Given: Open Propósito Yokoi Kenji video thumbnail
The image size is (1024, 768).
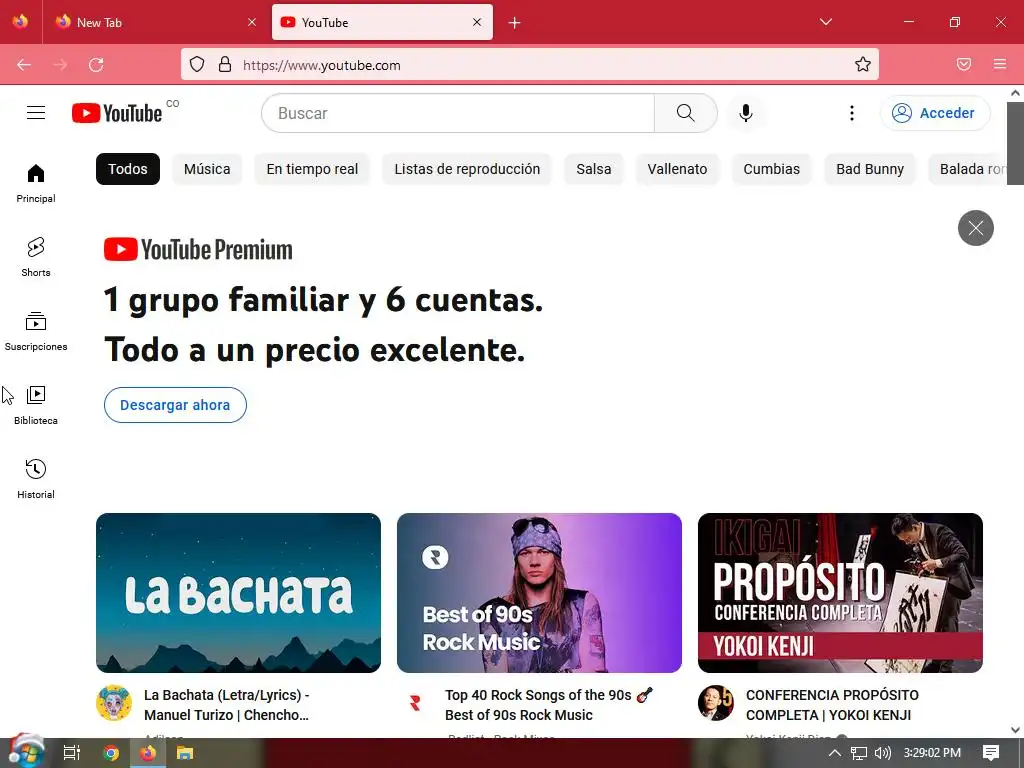Looking at the screenshot, I should (840, 593).
